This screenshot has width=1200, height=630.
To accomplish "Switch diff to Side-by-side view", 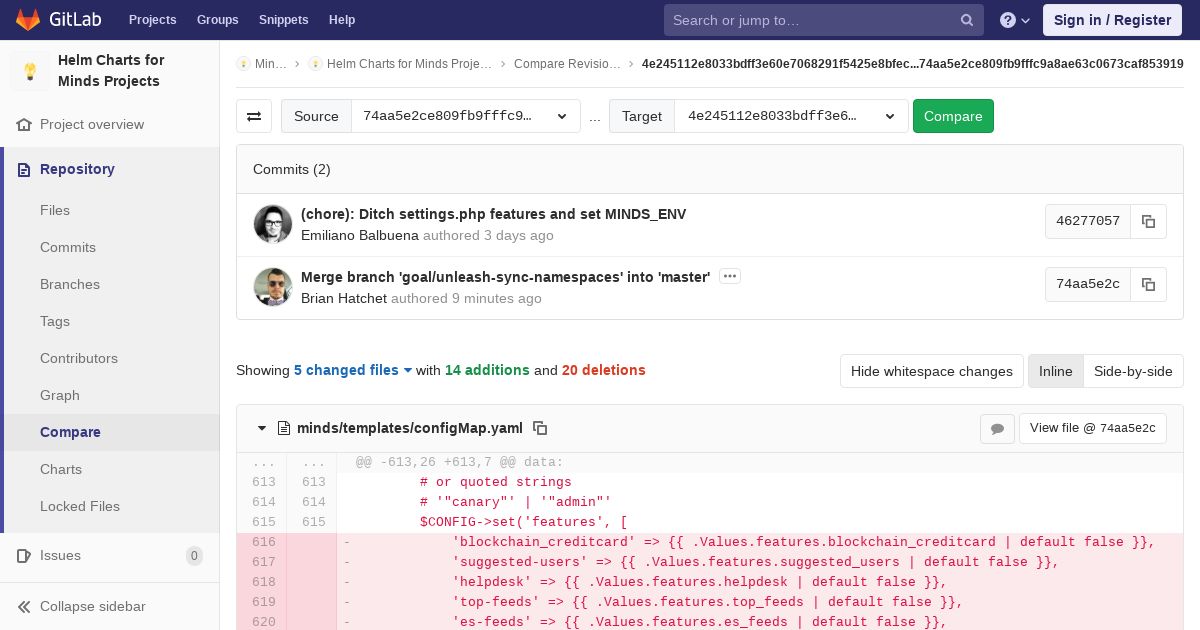I will 1133,371.
